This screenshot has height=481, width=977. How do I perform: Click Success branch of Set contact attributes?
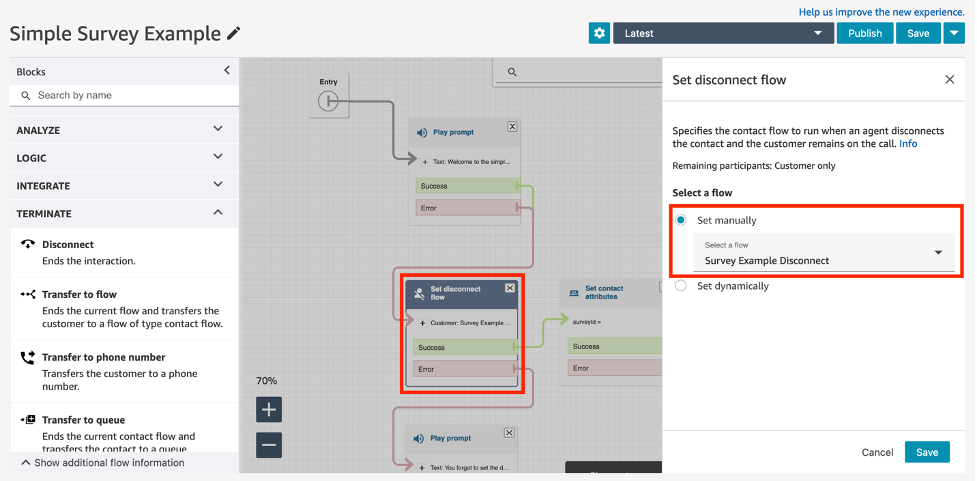(614, 346)
